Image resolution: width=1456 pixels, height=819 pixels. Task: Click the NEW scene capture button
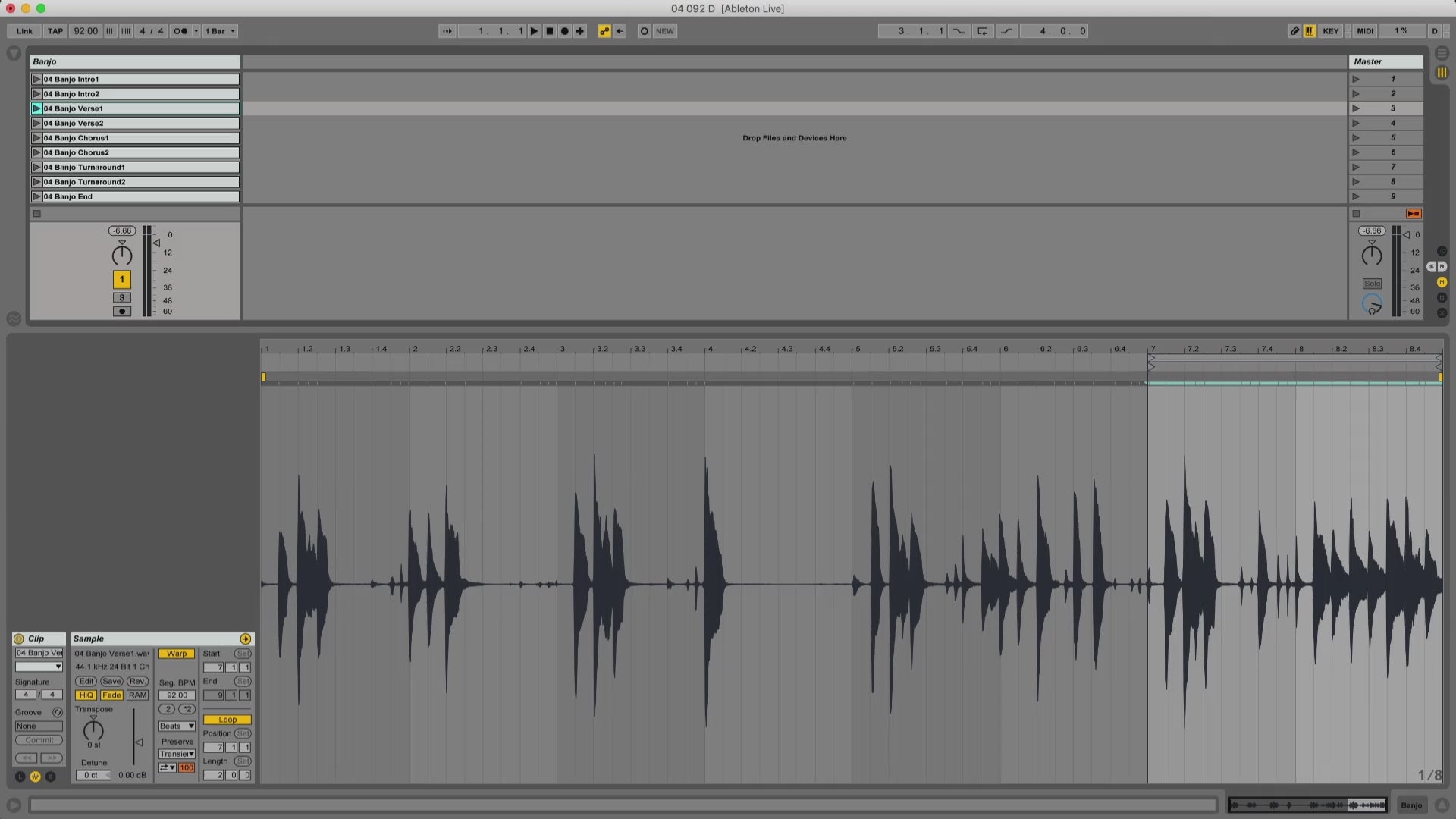tap(665, 31)
